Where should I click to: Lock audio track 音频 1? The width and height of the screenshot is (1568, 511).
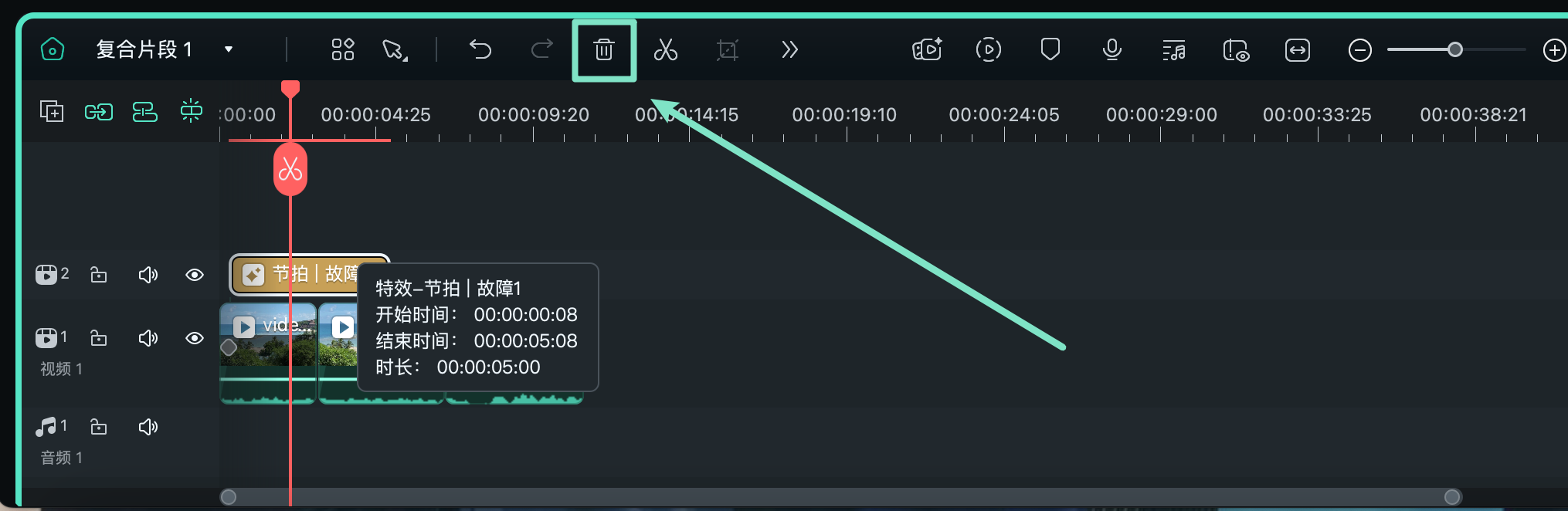pyautogui.click(x=99, y=427)
